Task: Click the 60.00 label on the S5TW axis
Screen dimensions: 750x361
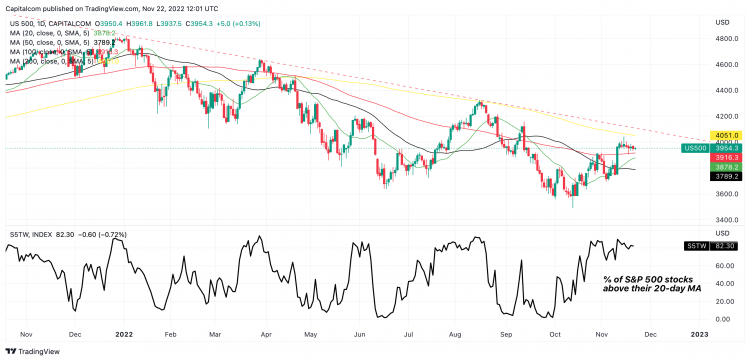Action: coord(725,265)
